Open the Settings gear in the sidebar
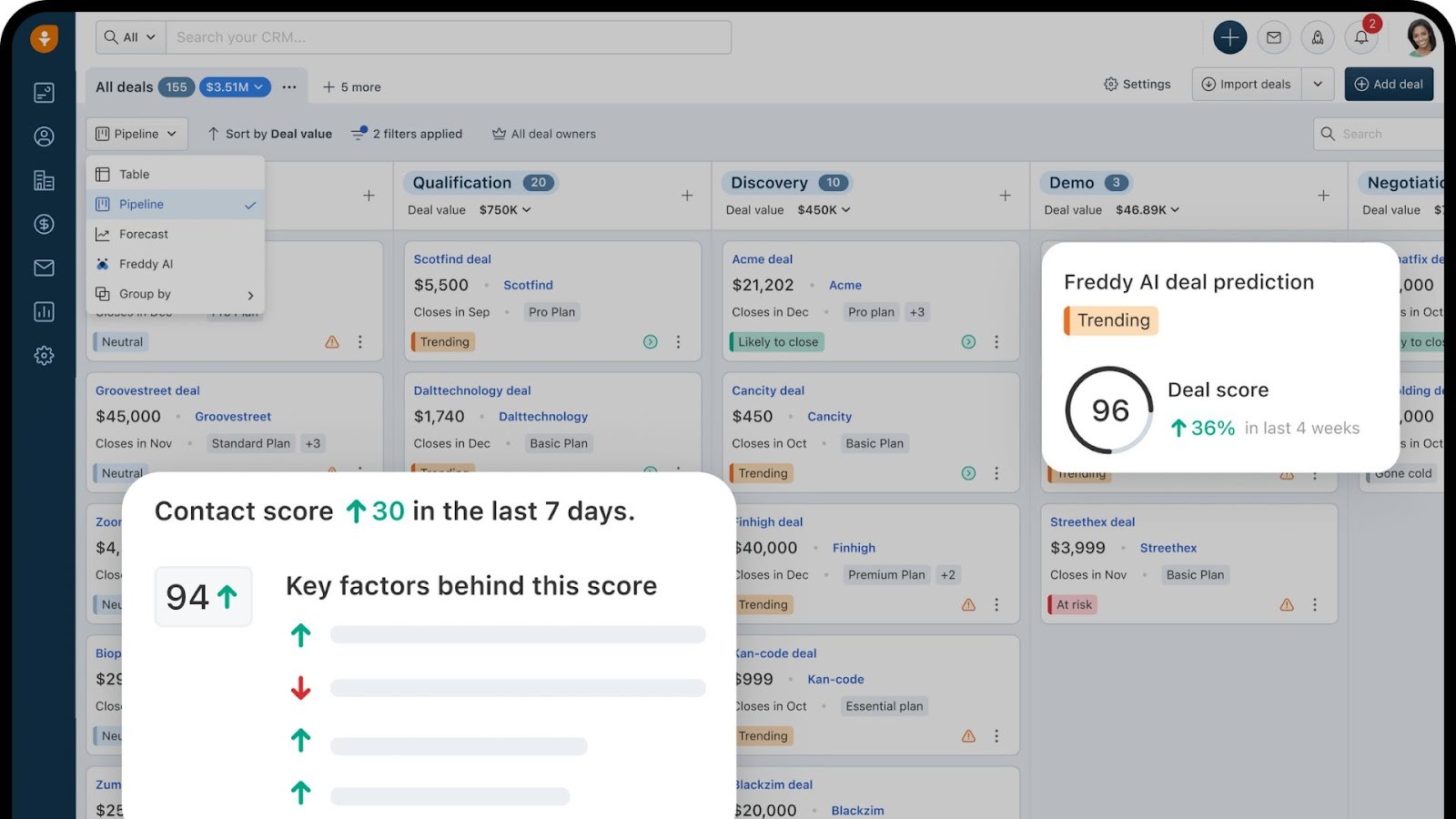Viewport: 1456px width, 819px height. click(43, 355)
